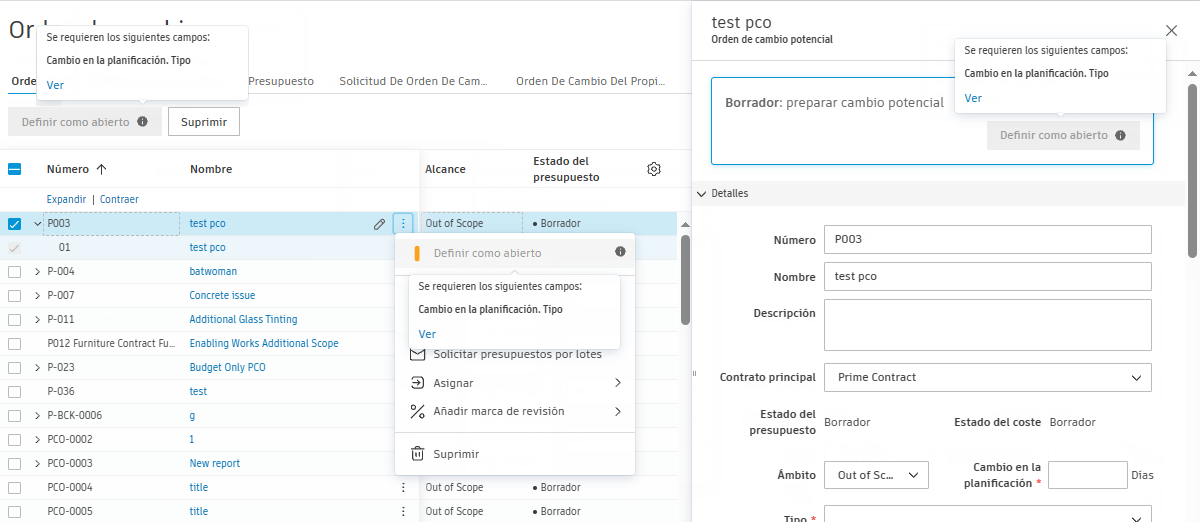Click the trash icon beside Suprimir
Image resolution: width=1200 pixels, height=522 pixels.
pyautogui.click(x=418, y=454)
